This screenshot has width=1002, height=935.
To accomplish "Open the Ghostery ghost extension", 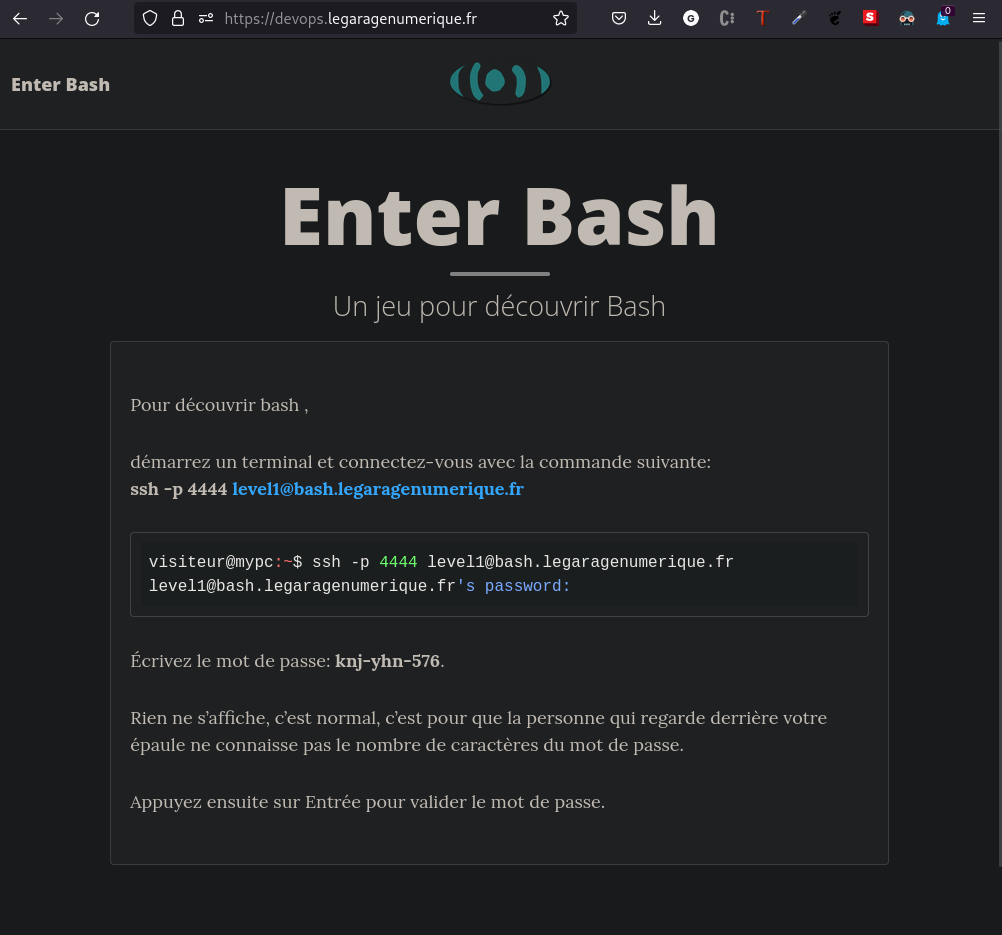I will click(942, 18).
